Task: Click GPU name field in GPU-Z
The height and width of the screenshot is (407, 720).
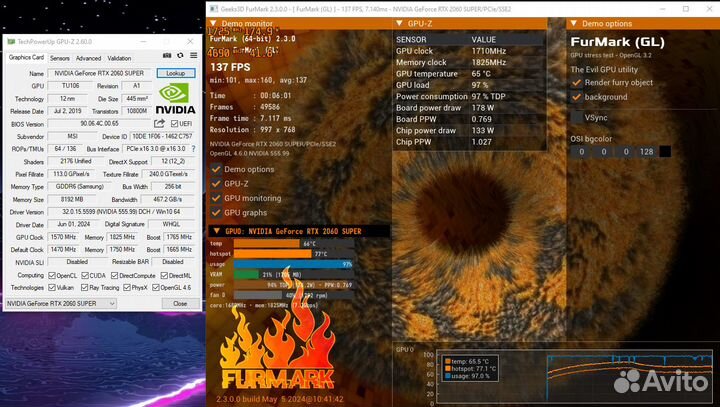Action: click(x=99, y=73)
